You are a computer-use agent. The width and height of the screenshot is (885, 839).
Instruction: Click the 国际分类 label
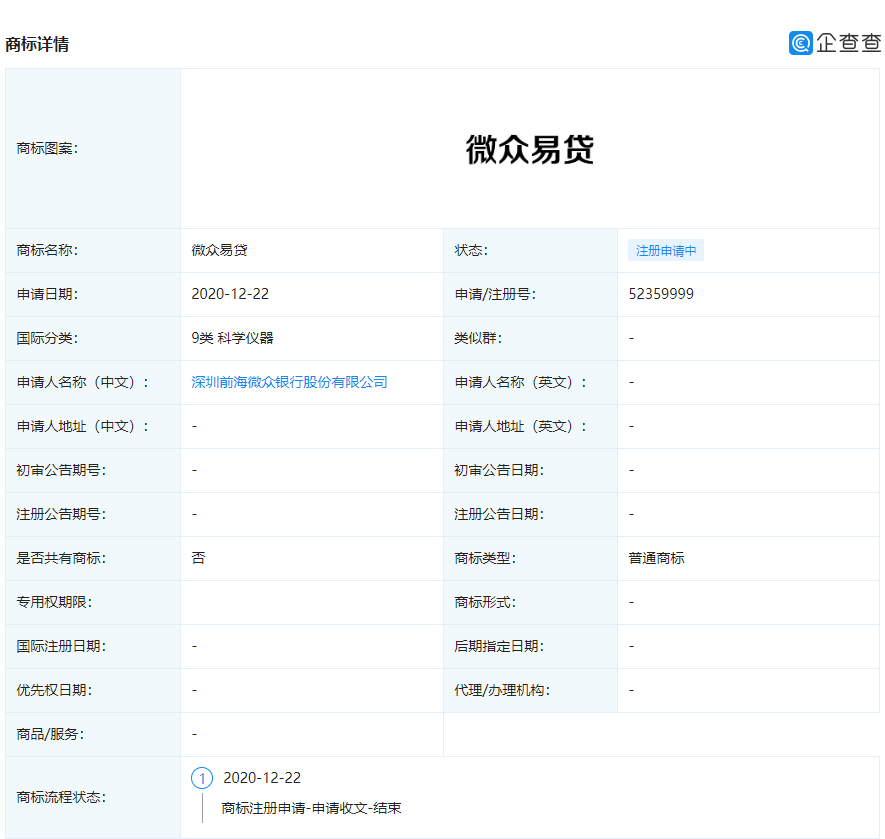pyautogui.click(x=47, y=338)
